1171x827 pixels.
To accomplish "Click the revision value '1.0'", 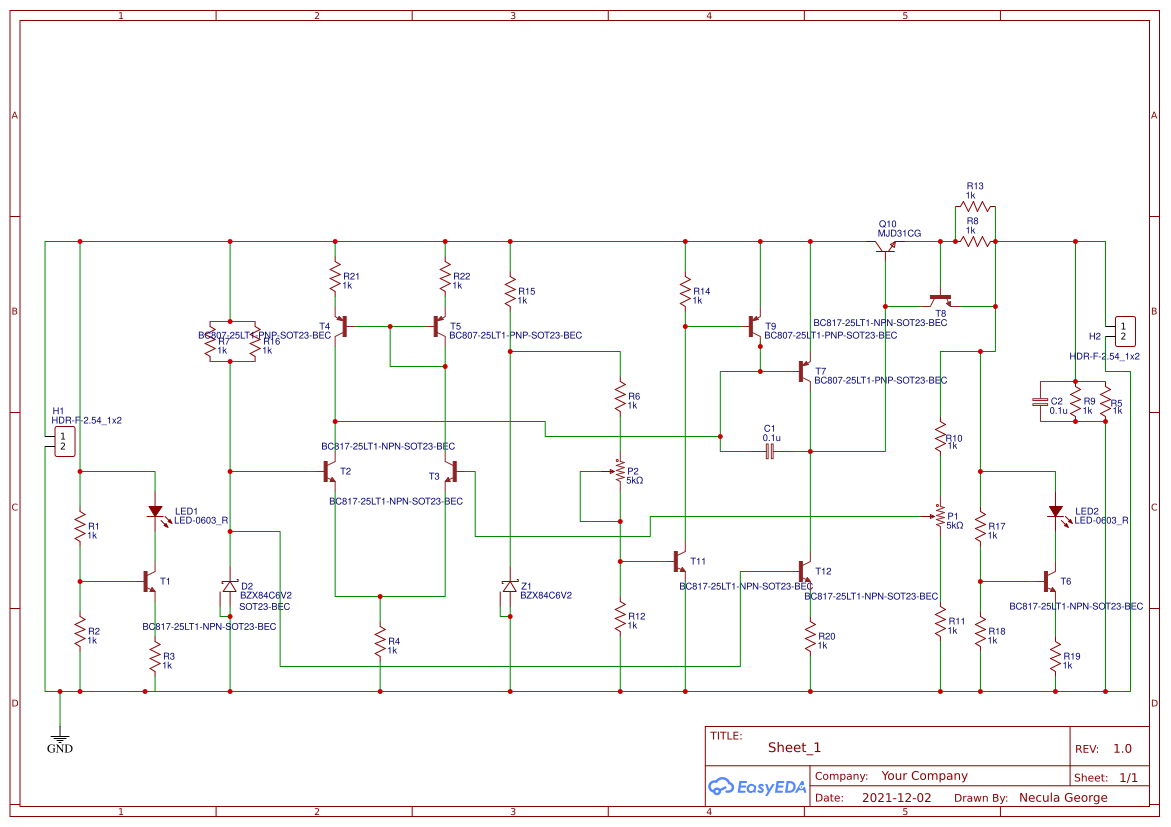I will (1122, 748).
